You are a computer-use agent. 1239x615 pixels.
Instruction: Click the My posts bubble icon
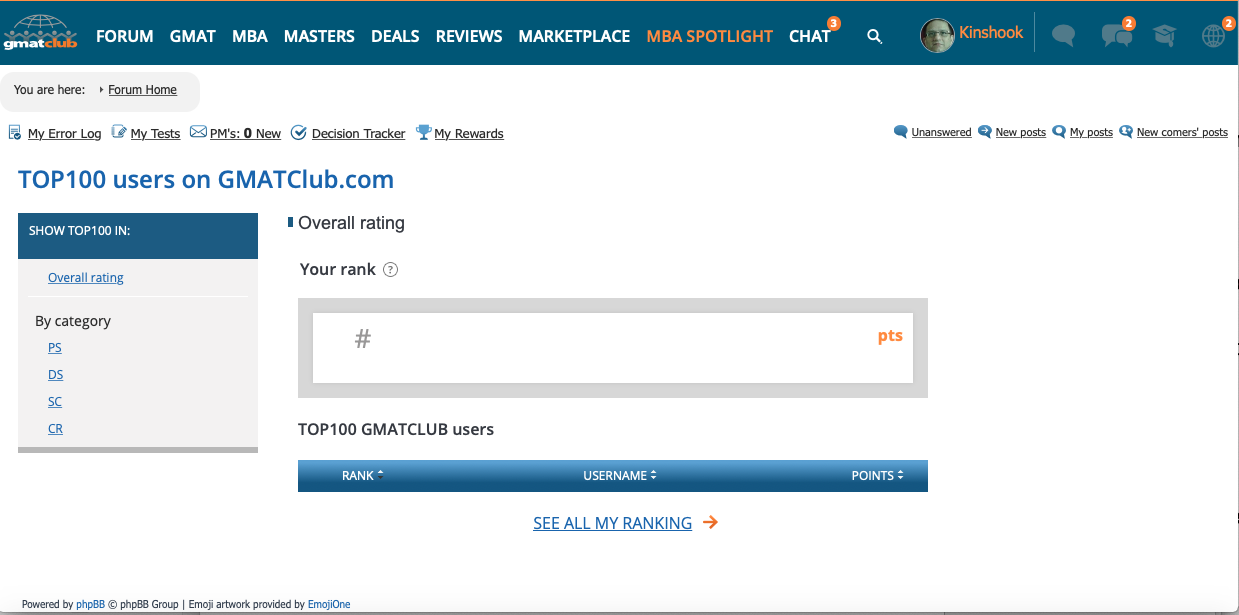(x=1059, y=131)
